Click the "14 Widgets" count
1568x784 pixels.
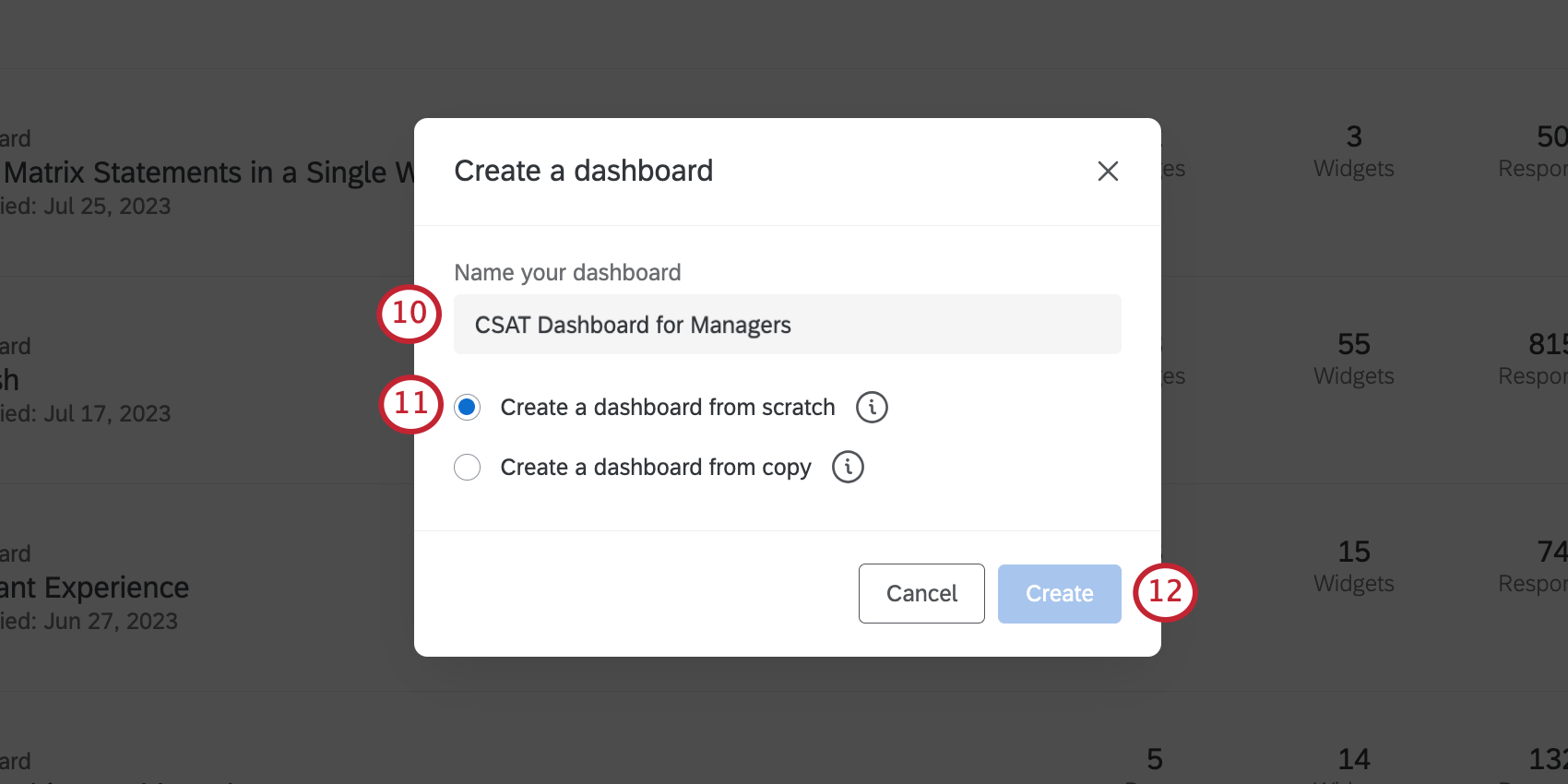click(1353, 765)
